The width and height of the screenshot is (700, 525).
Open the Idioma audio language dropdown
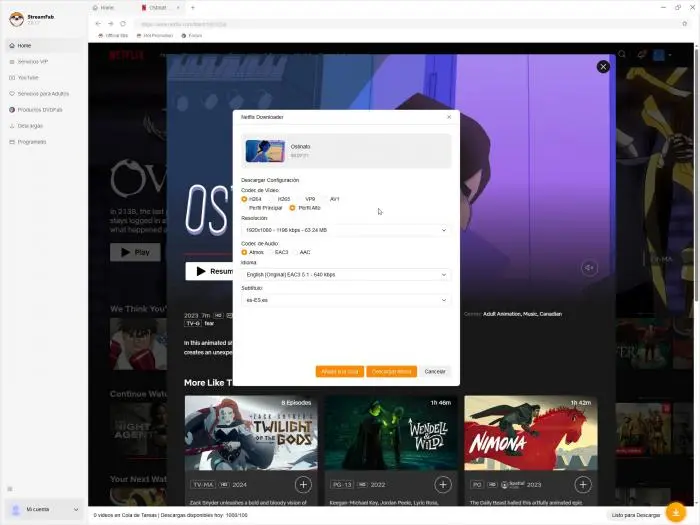pos(346,275)
